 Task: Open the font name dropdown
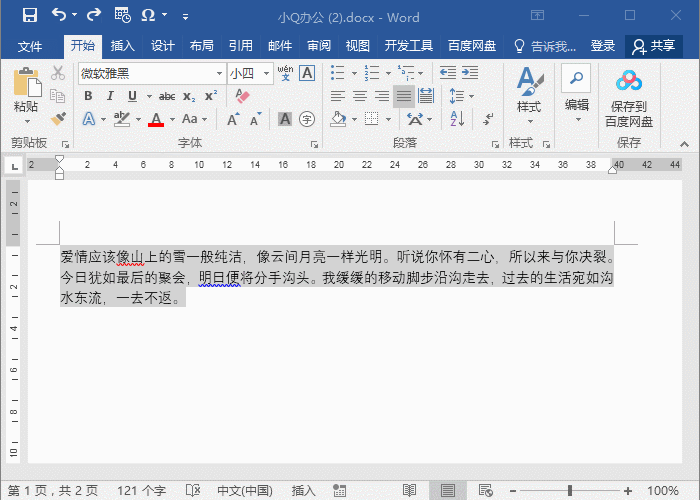[x=219, y=73]
